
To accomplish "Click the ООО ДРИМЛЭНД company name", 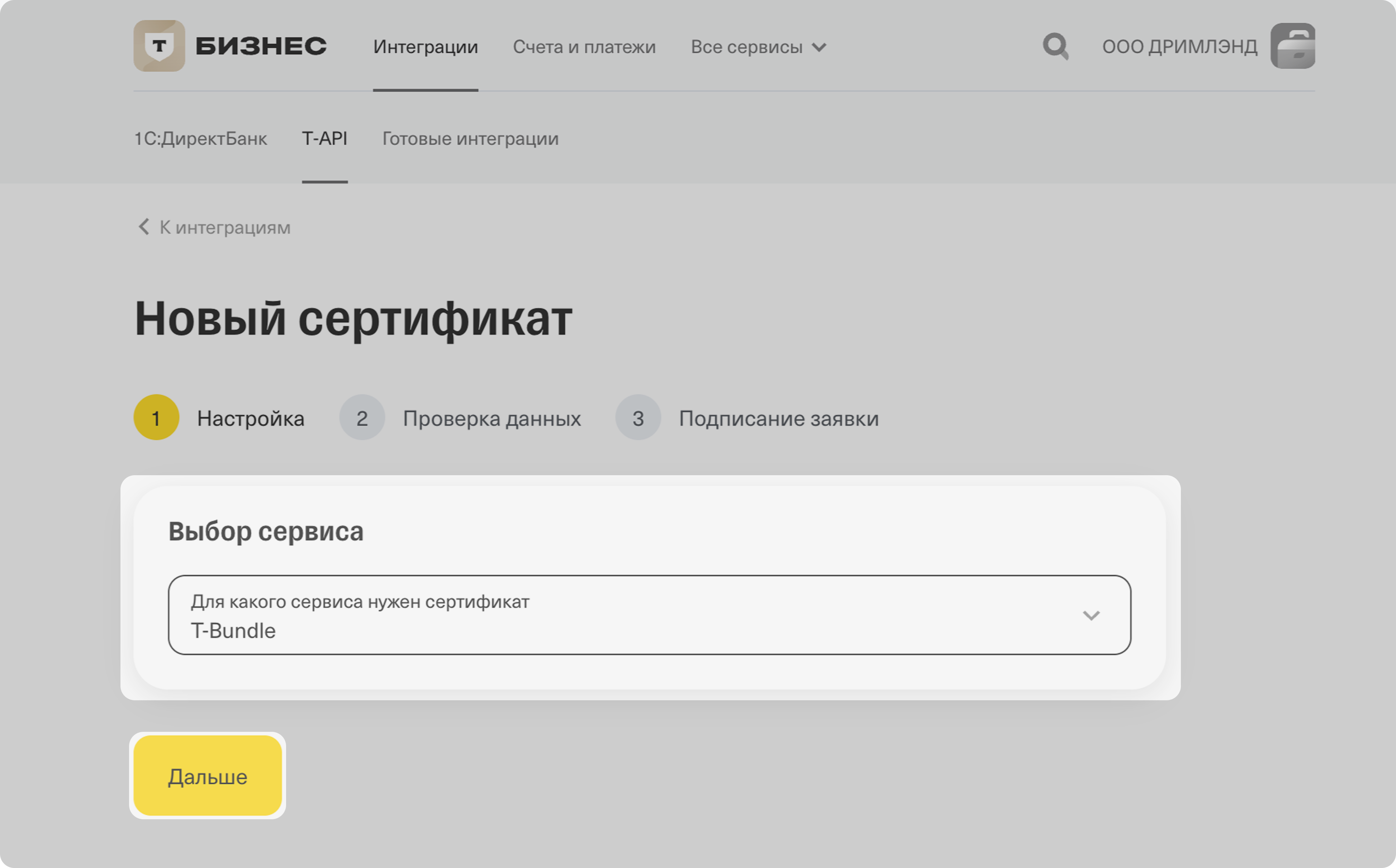I will 1179,47.
